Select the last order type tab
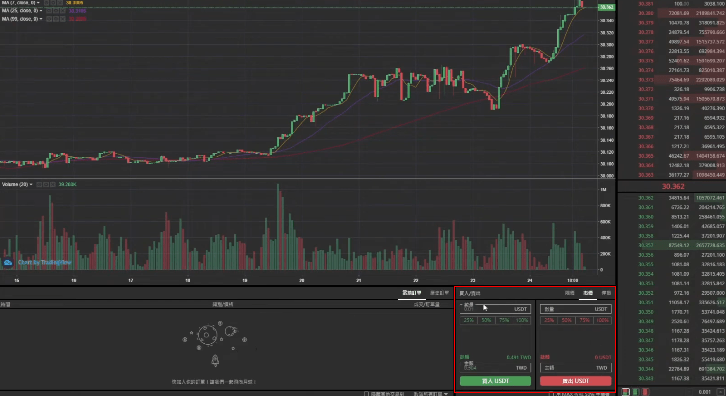The height and width of the screenshot is (396, 726). click(x=606, y=293)
